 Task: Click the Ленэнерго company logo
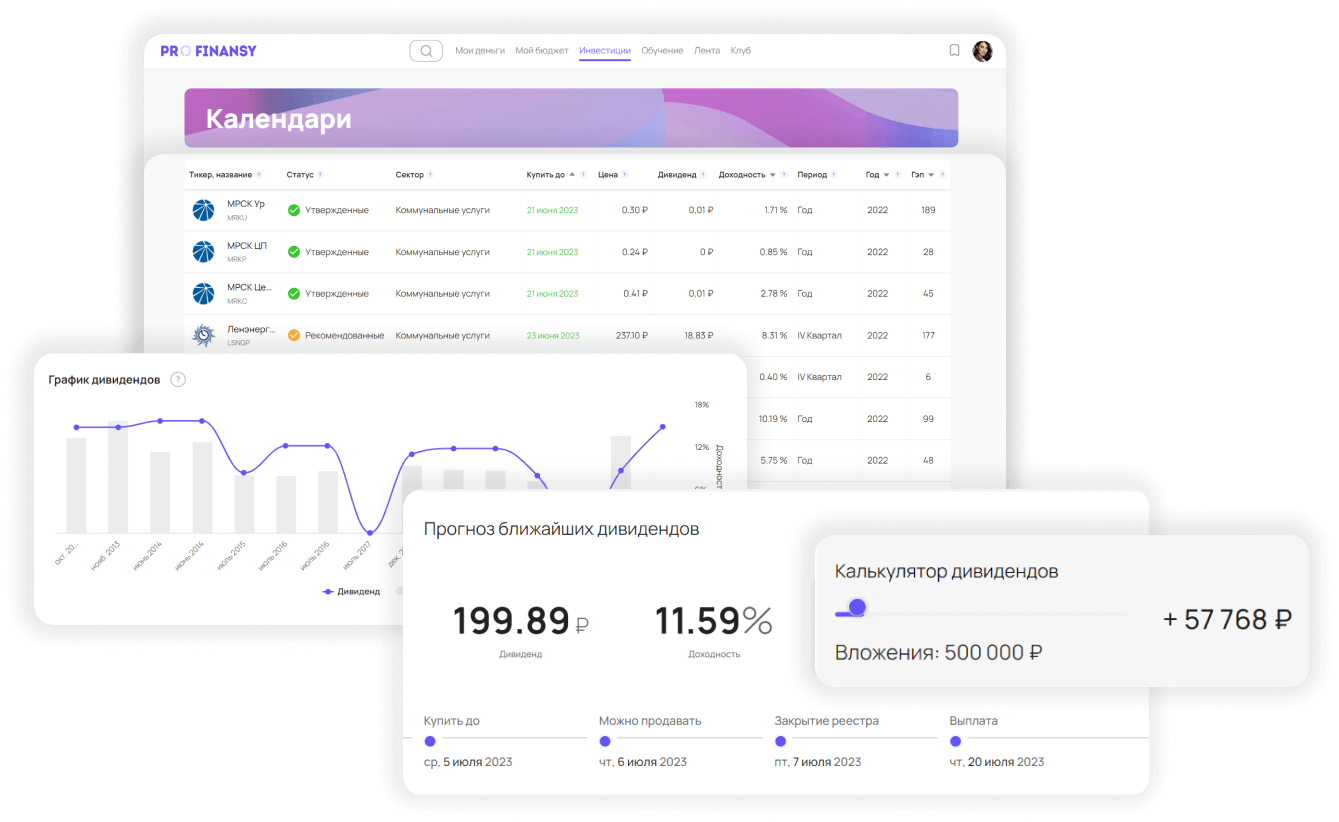204,336
